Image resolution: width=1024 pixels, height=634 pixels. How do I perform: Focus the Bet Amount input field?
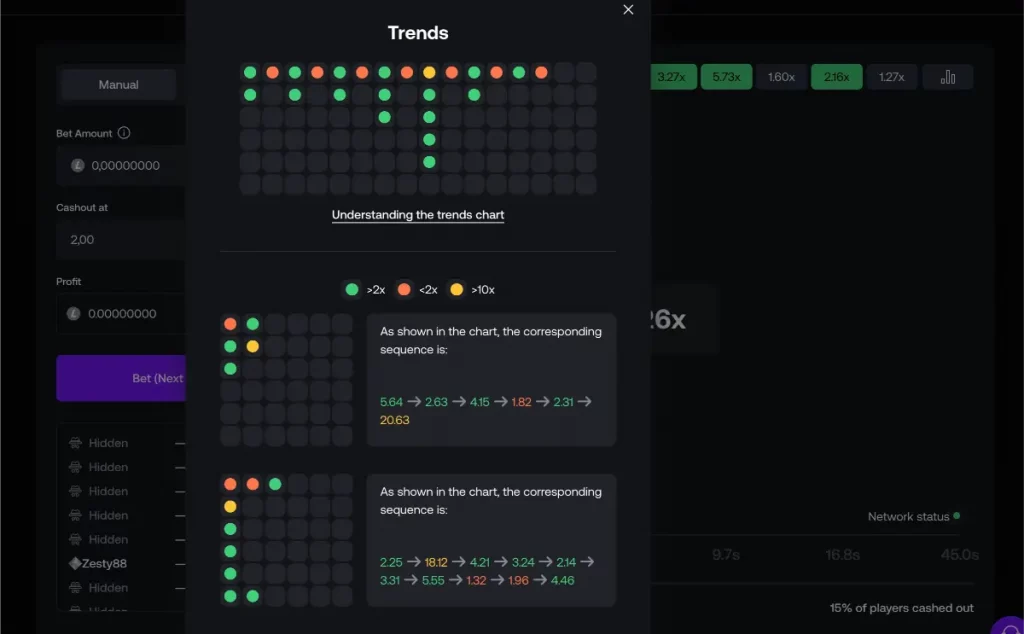(x=121, y=166)
